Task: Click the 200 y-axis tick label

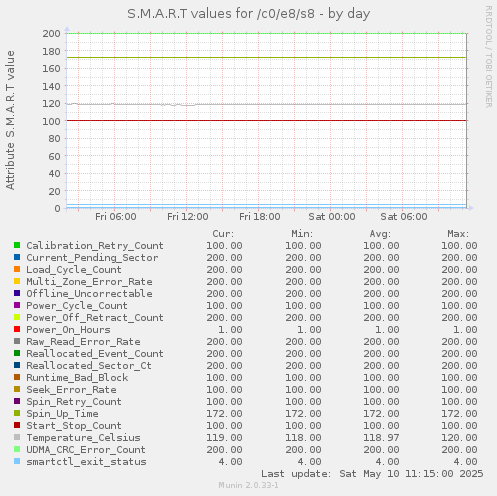Action: (x=51, y=34)
